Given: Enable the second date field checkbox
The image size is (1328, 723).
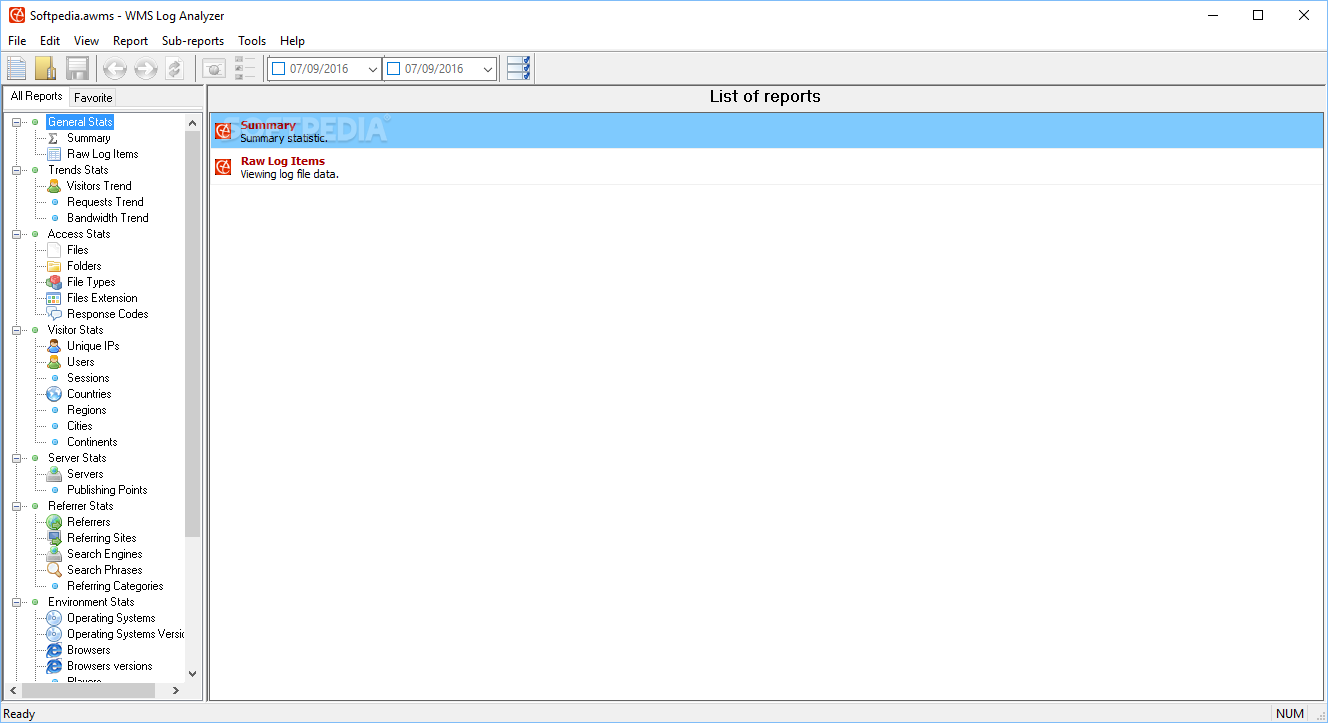Looking at the screenshot, I should [x=394, y=69].
